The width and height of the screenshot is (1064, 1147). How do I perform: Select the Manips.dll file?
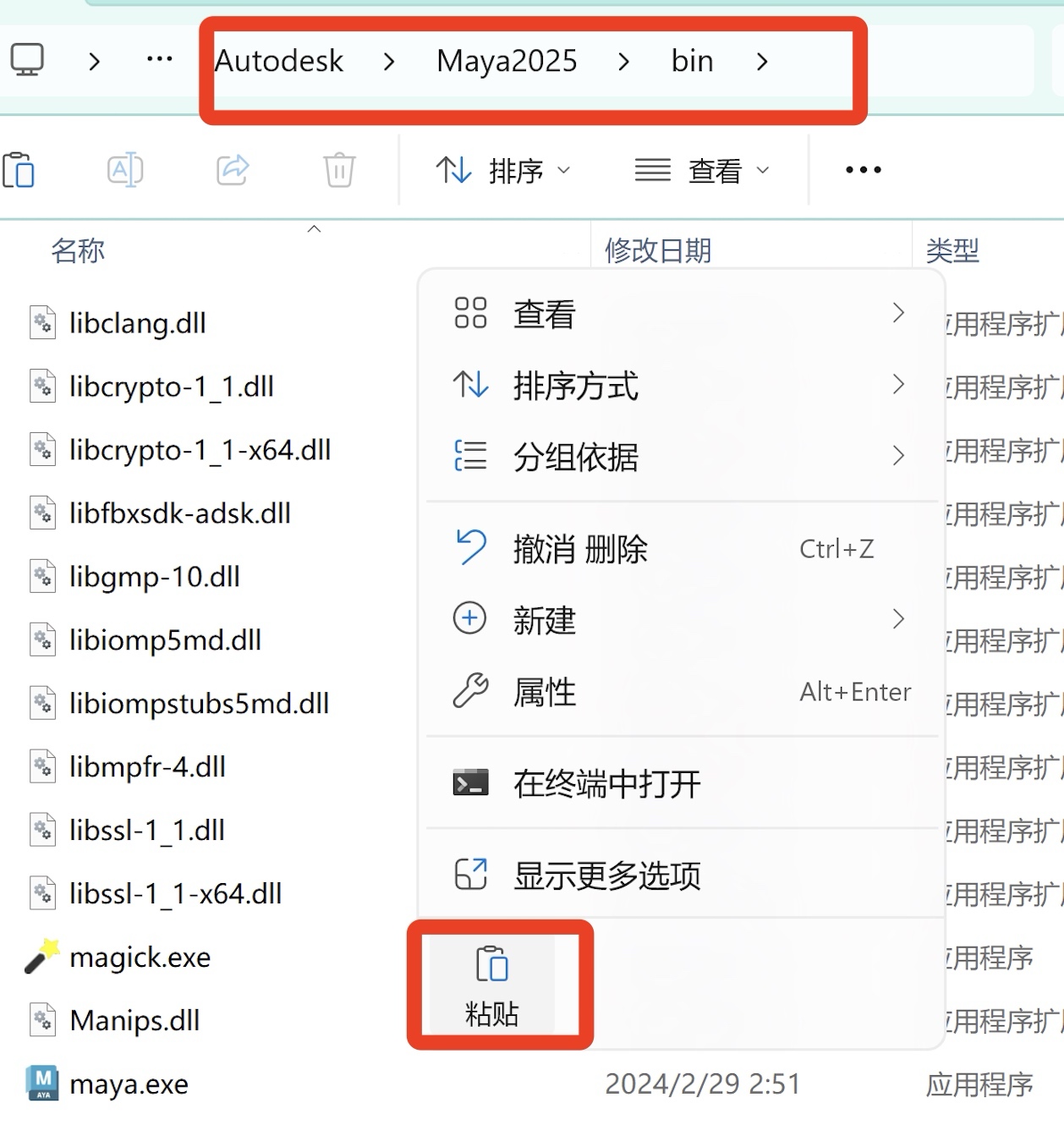[135, 1021]
